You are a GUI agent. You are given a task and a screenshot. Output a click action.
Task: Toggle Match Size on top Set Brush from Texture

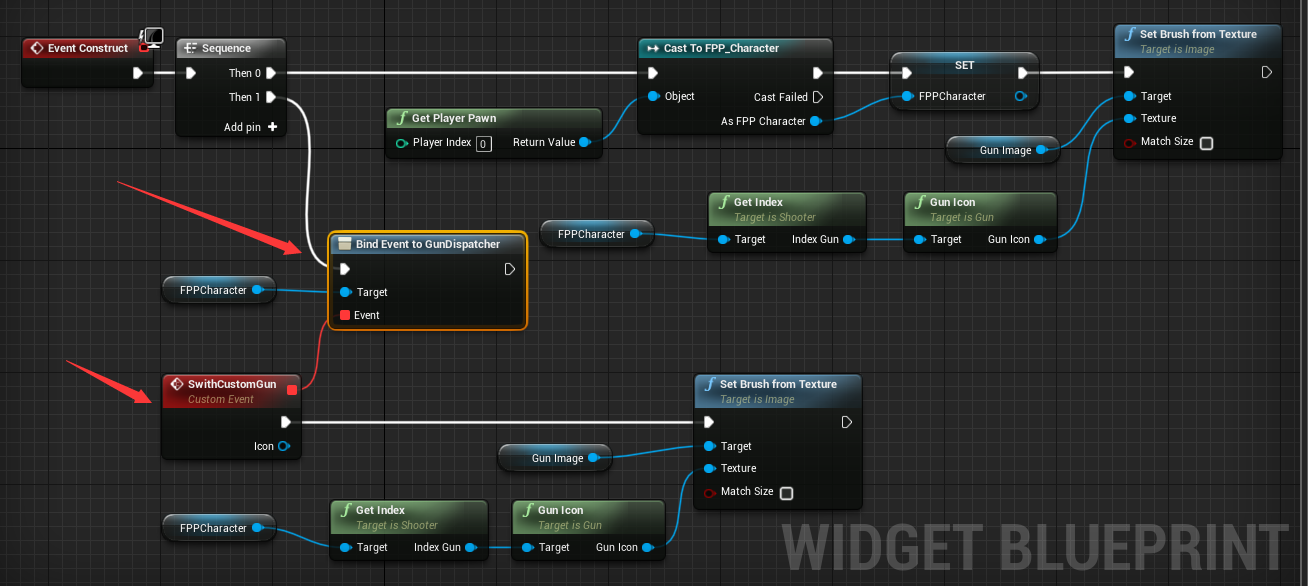point(1206,143)
